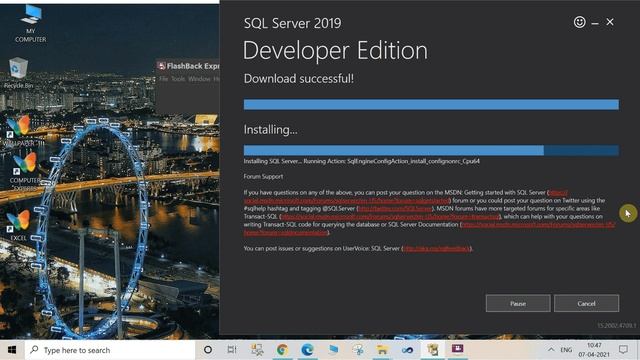
Task: Open File Explorer from the taskbar
Action: coord(382,350)
